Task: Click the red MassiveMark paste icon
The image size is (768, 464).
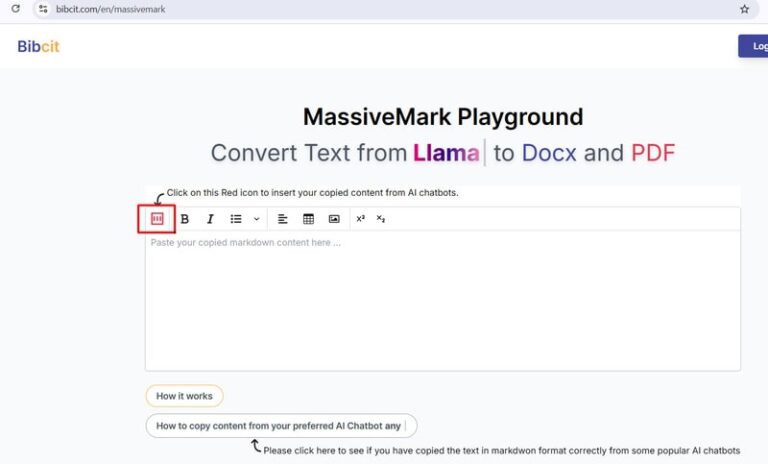Action: pos(156,218)
